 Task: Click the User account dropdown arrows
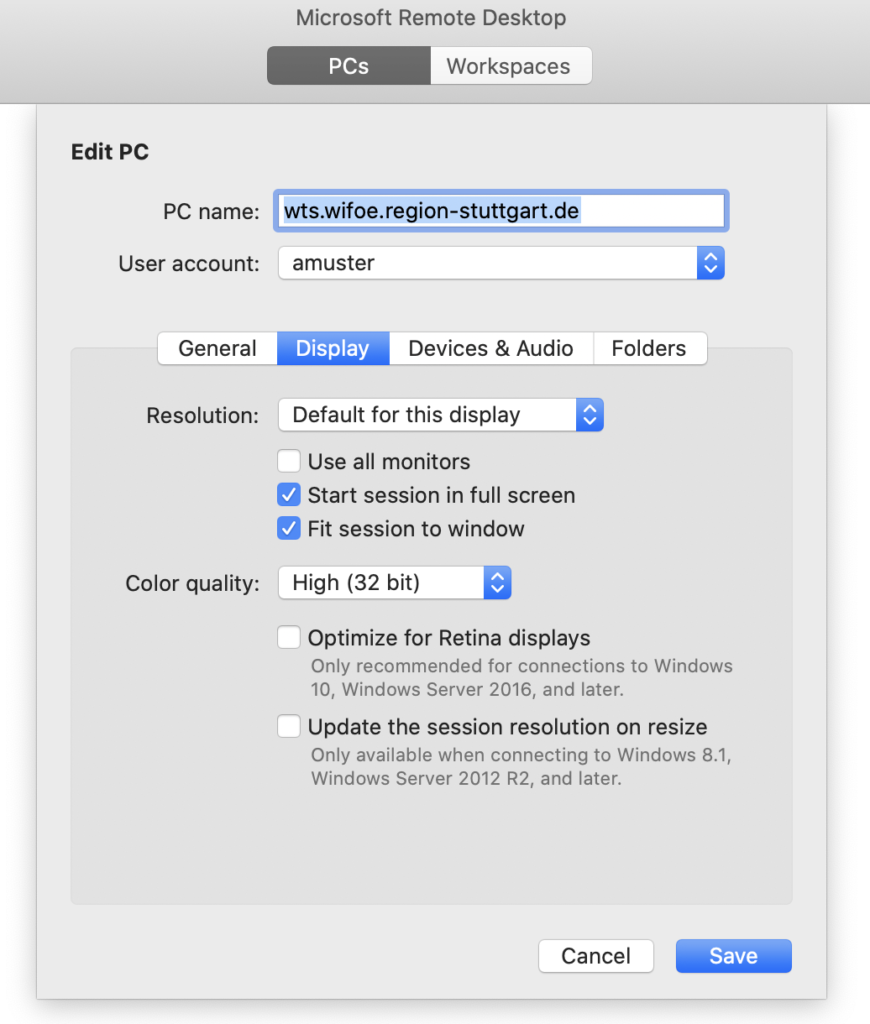pyautogui.click(x=710, y=264)
